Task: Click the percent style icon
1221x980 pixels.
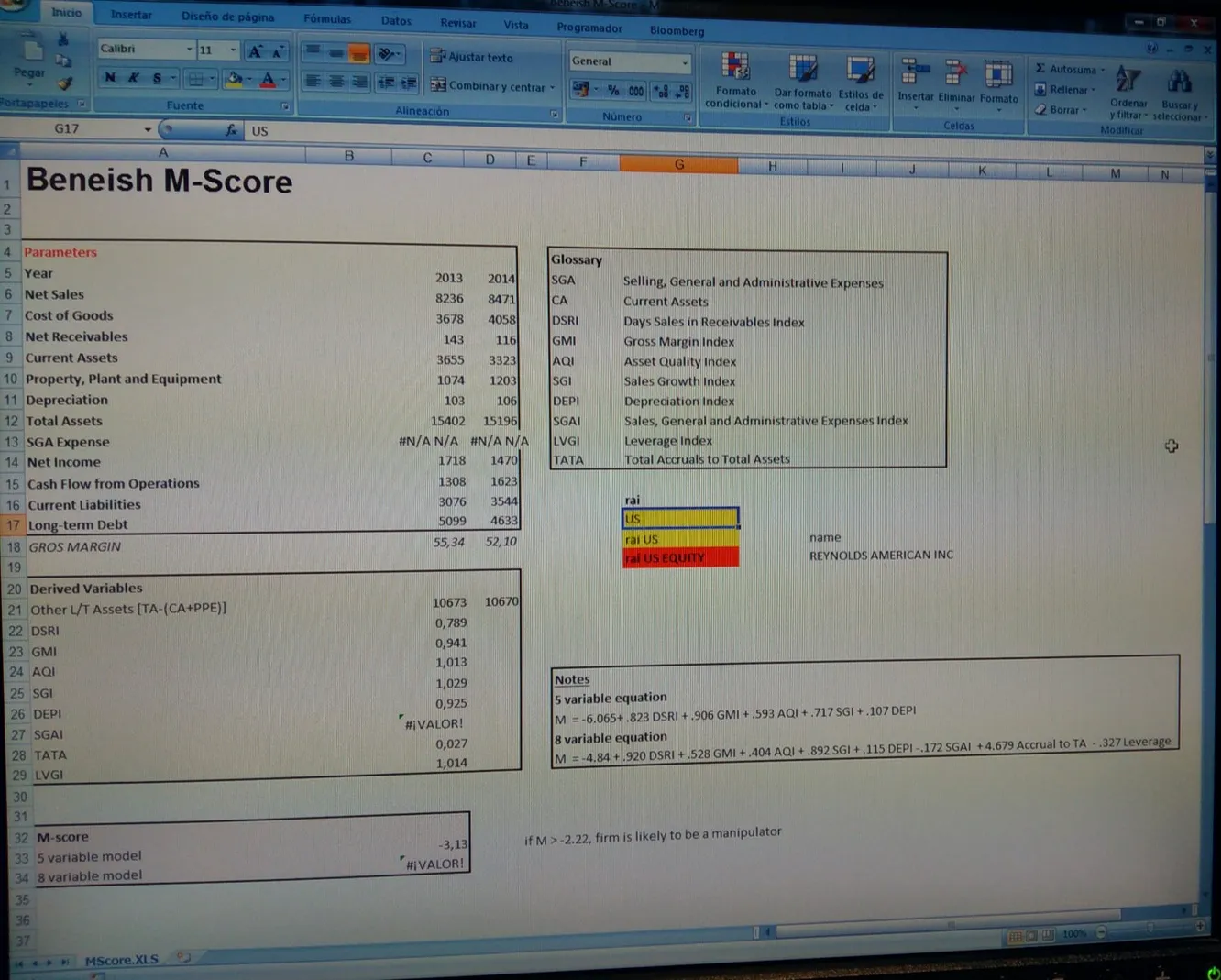Action: [x=612, y=90]
